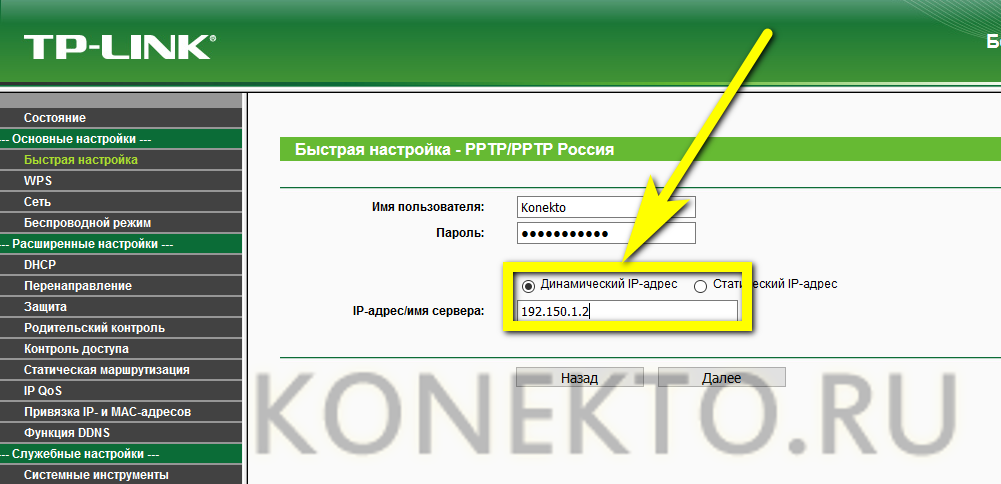Open Системные инструменты in sidebar
The height and width of the screenshot is (484, 1001).
(x=121, y=474)
